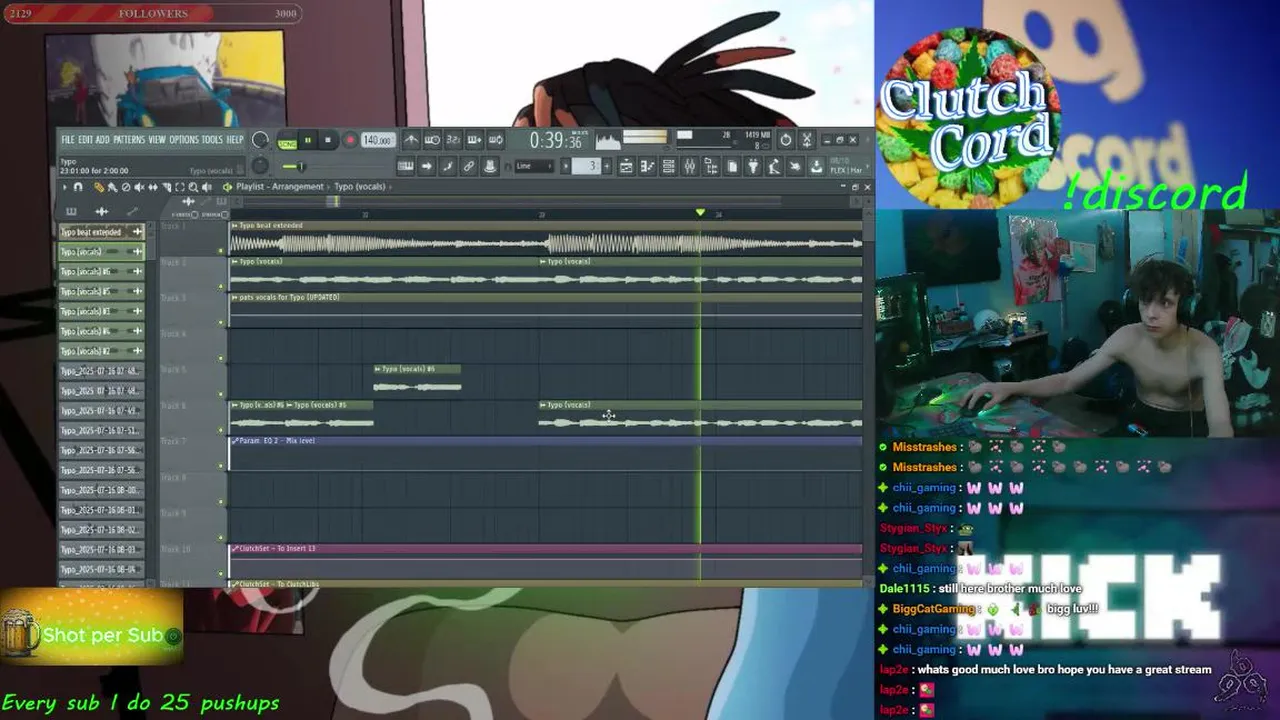Mute Track 1 with its green dot

(x=221, y=251)
